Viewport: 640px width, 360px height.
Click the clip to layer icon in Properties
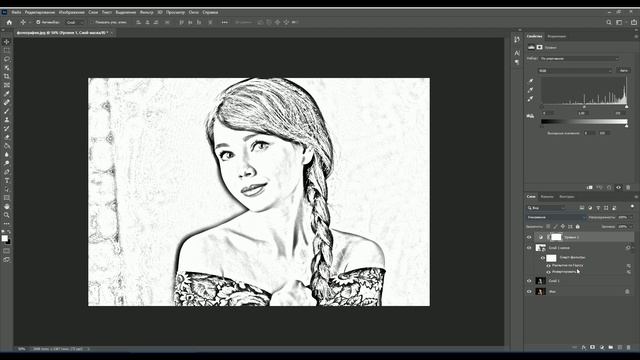[589, 187]
